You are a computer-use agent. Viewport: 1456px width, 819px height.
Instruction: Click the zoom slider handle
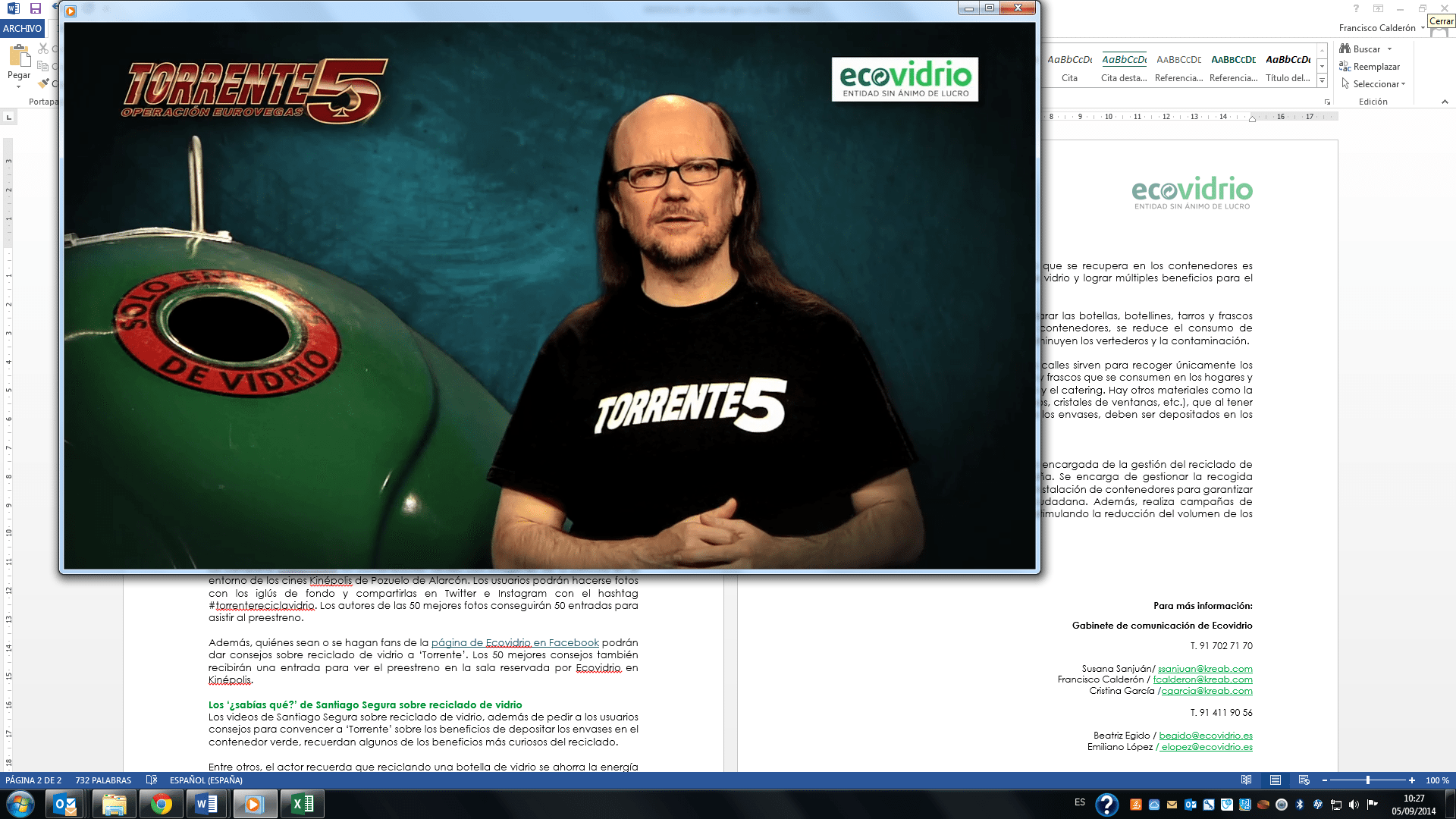click(1367, 780)
